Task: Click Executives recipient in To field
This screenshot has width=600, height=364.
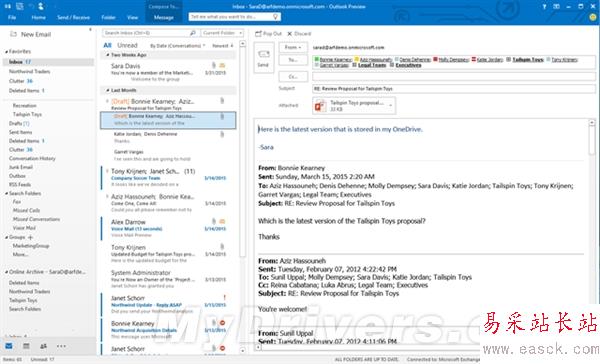Action: tap(408, 65)
